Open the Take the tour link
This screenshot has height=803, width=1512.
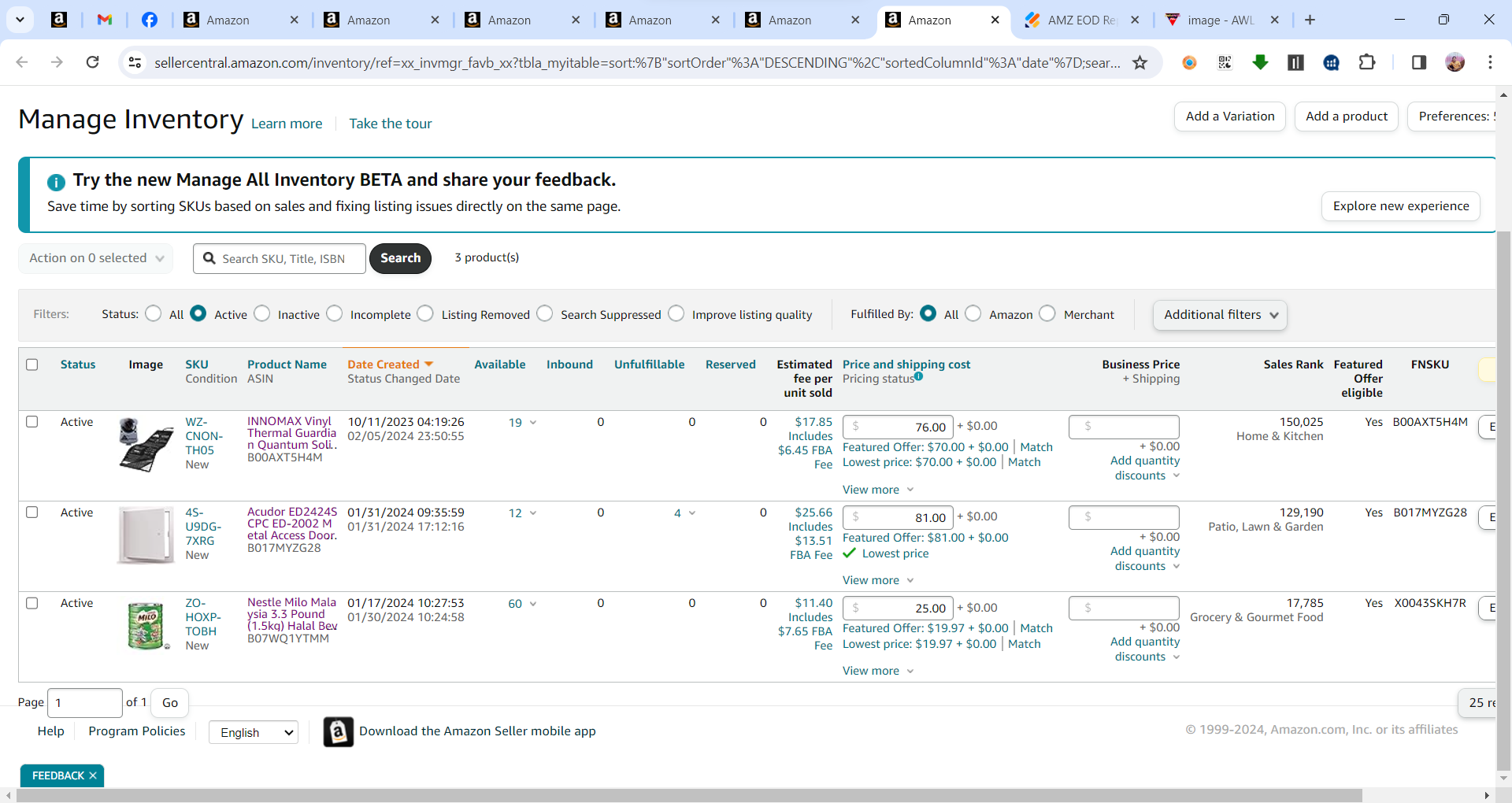point(391,124)
